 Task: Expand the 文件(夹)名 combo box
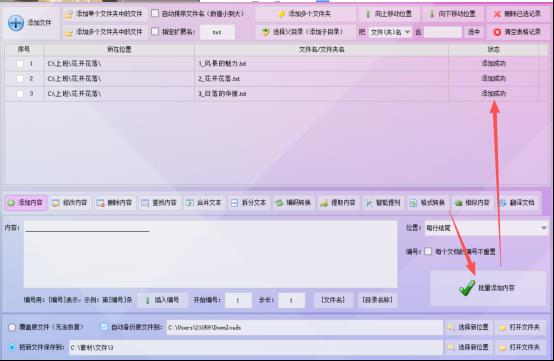[390, 32]
